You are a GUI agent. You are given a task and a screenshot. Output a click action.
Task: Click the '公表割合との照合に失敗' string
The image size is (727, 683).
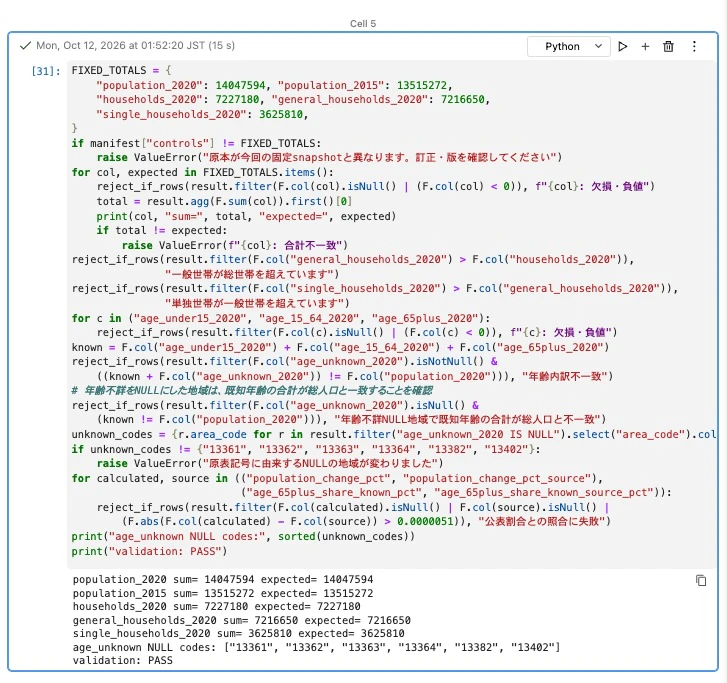point(542,522)
